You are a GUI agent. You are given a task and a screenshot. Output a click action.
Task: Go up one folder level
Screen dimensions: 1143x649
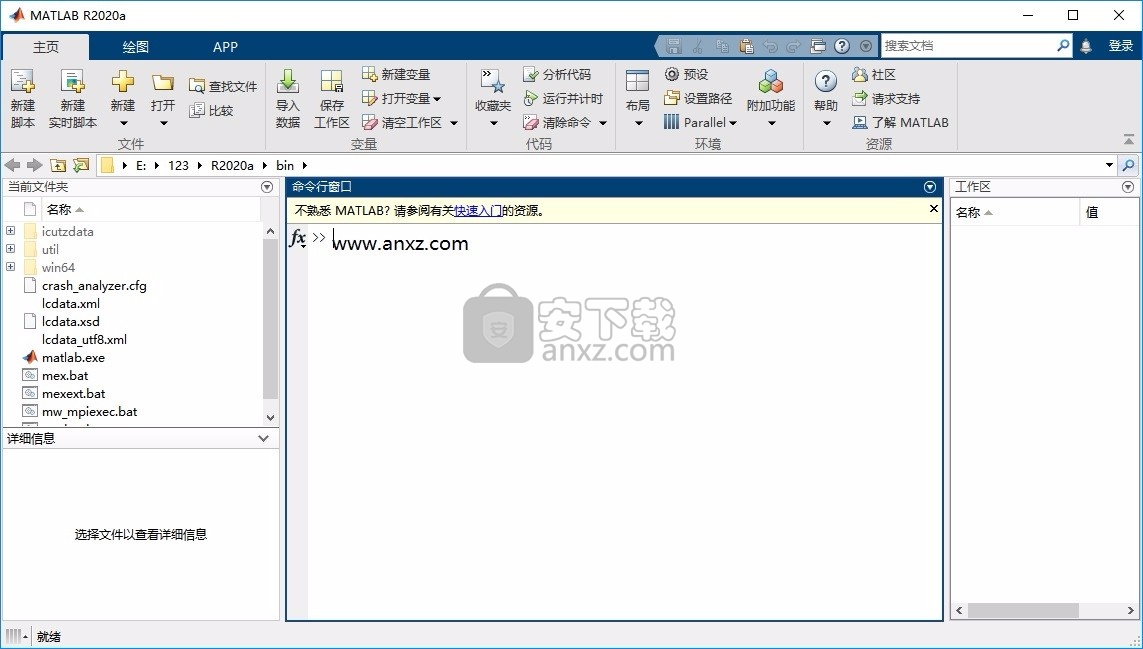pyautogui.click(x=58, y=166)
